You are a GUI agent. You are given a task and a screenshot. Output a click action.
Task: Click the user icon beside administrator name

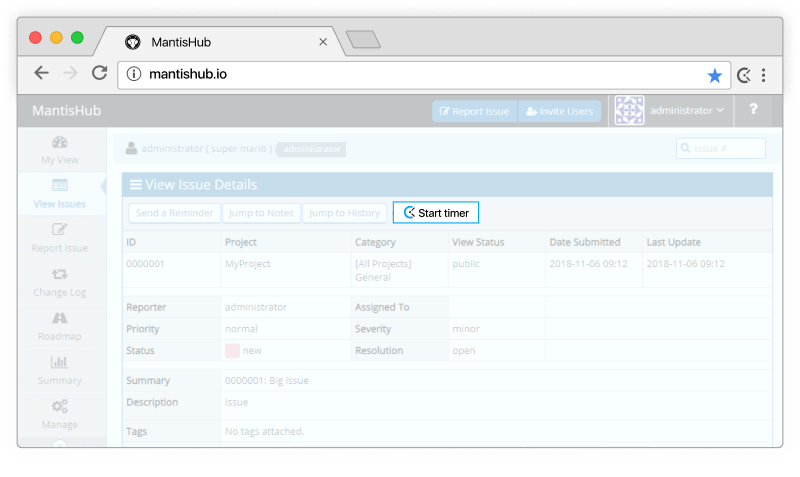click(x=131, y=148)
